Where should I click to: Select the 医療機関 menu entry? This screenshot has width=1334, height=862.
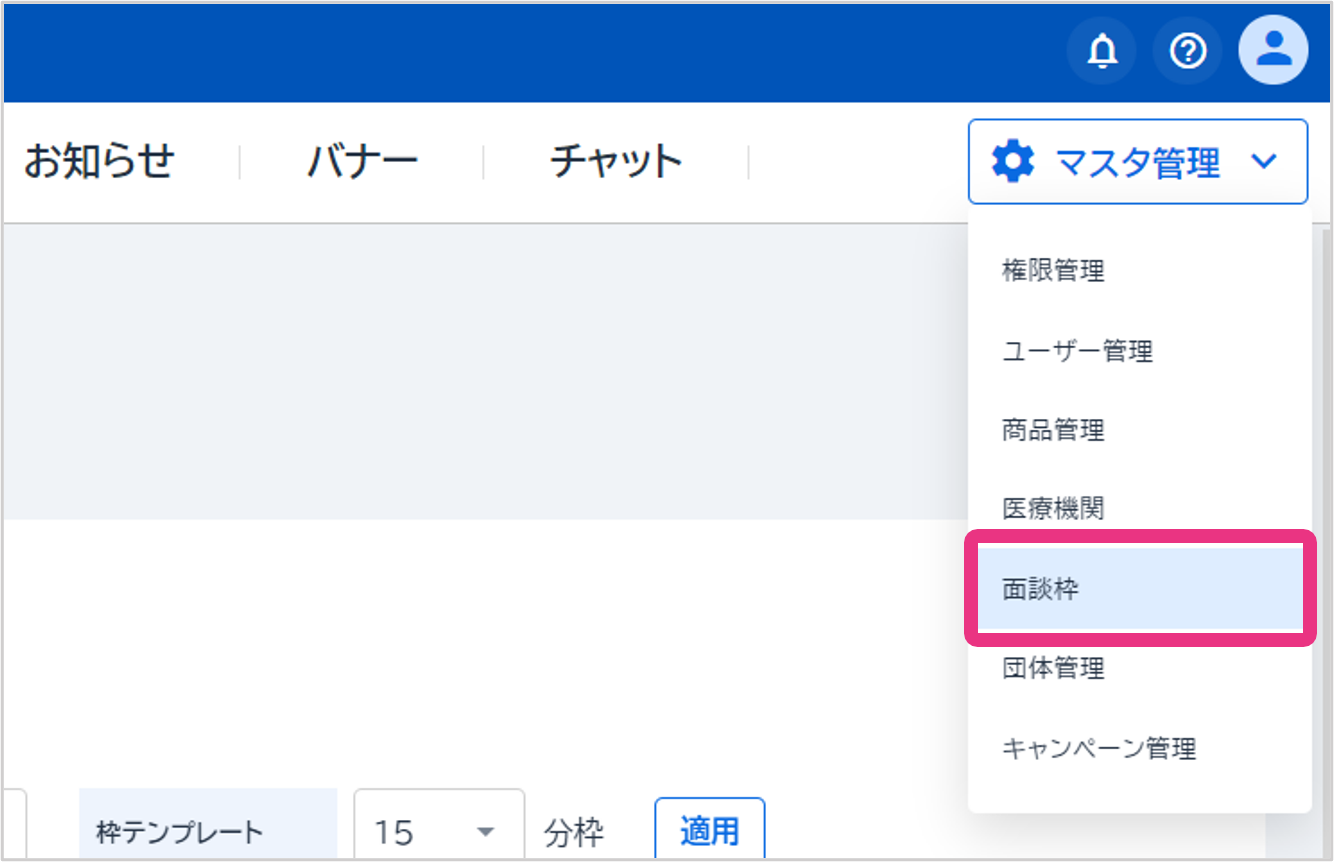point(1053,509)
